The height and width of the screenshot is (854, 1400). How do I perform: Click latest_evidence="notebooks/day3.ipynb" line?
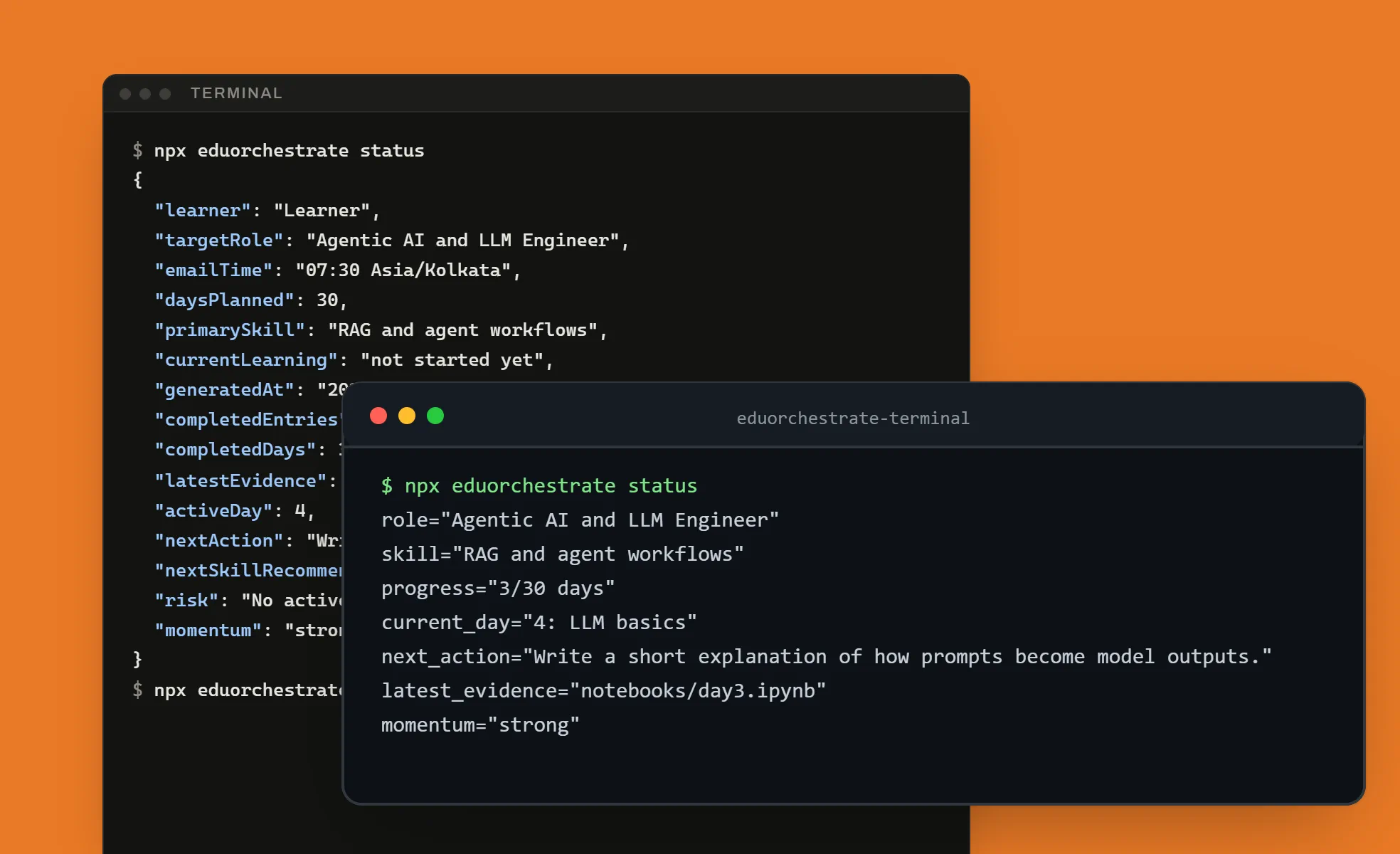(603, 690)
